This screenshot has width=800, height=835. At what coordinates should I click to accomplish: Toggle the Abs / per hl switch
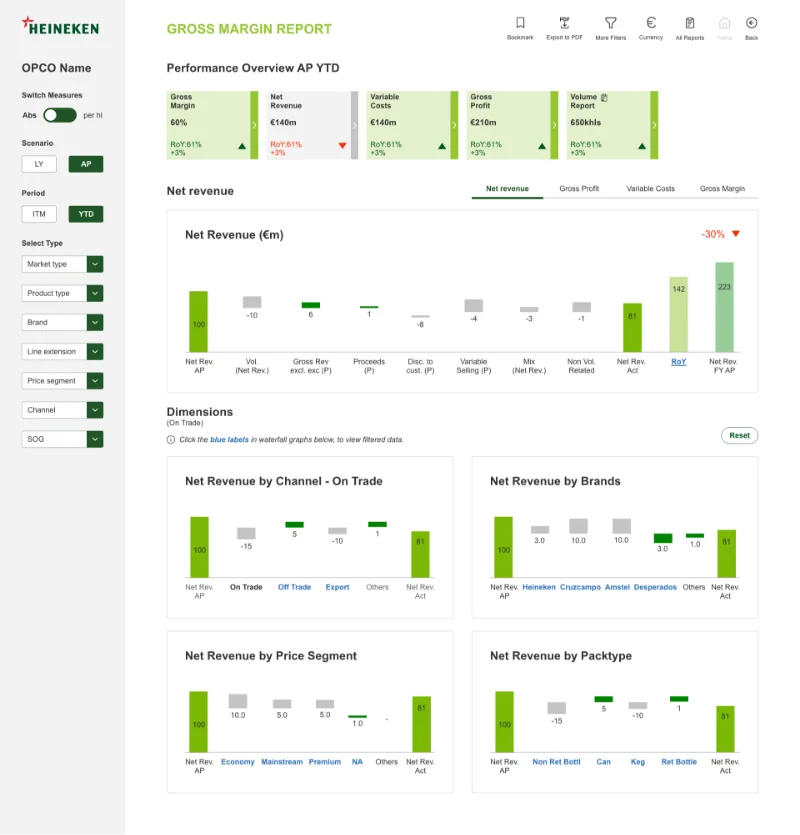[60, 115]
